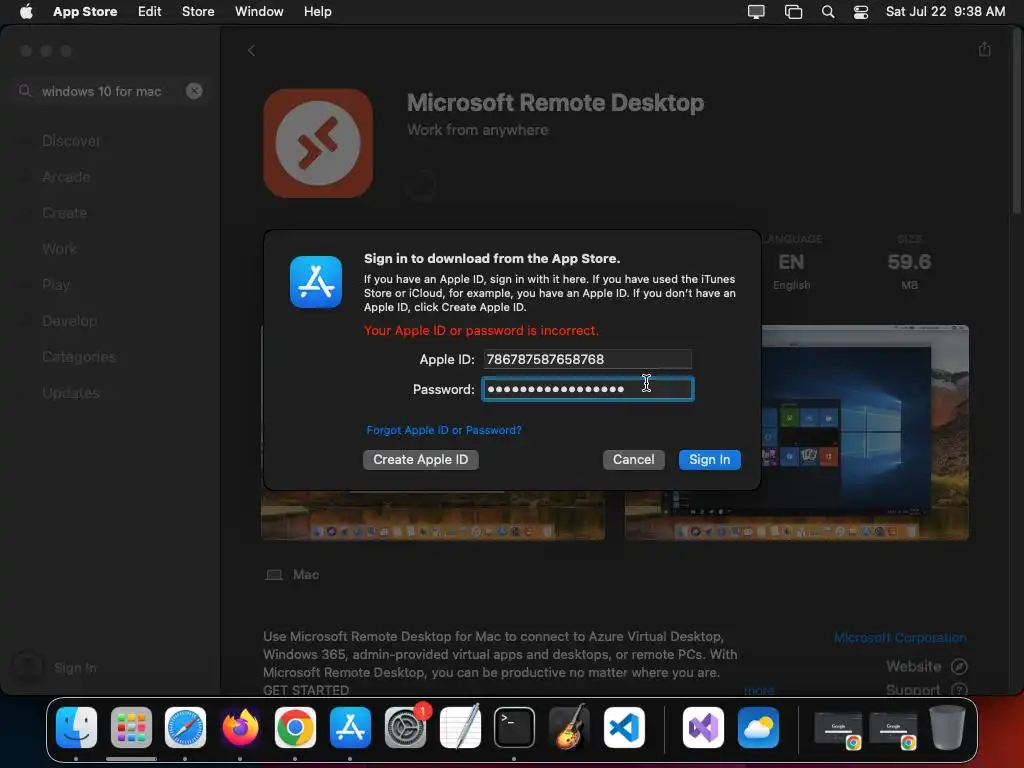1024x768 pixels.
Task: Open the Store menu
Action: click(x=198, y=12)
